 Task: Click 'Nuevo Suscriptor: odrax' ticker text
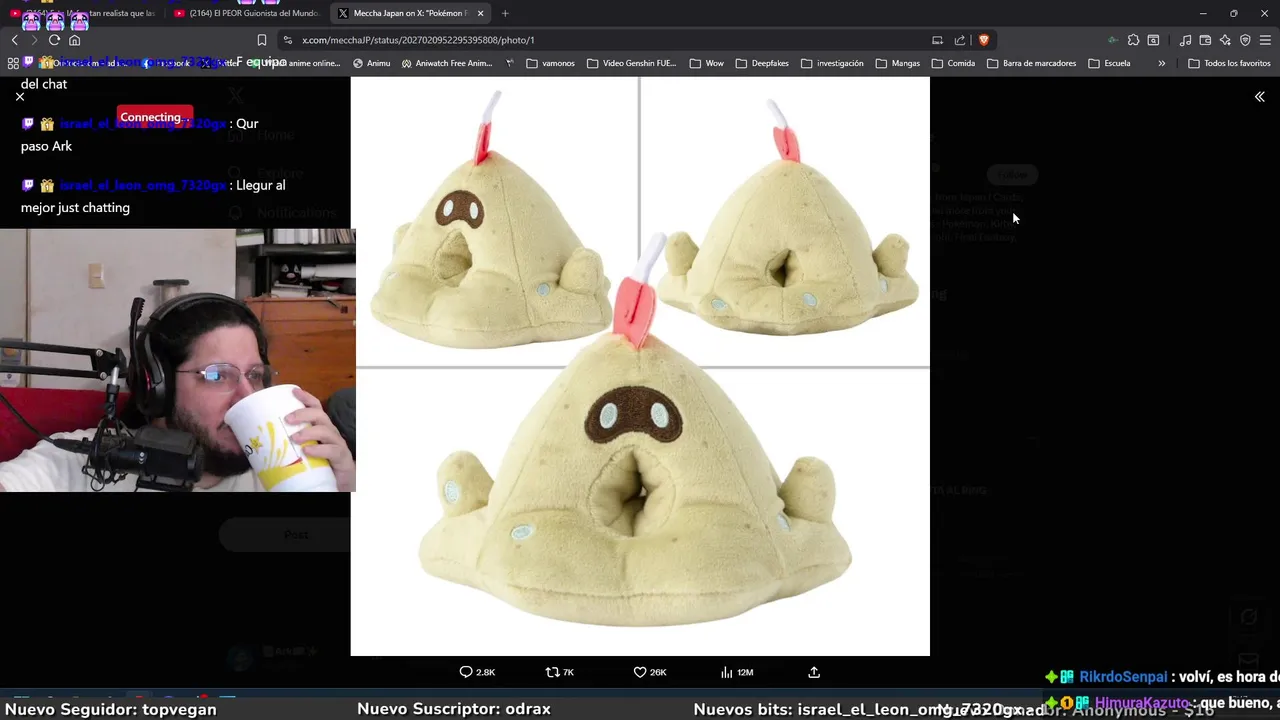click(453, 709)
